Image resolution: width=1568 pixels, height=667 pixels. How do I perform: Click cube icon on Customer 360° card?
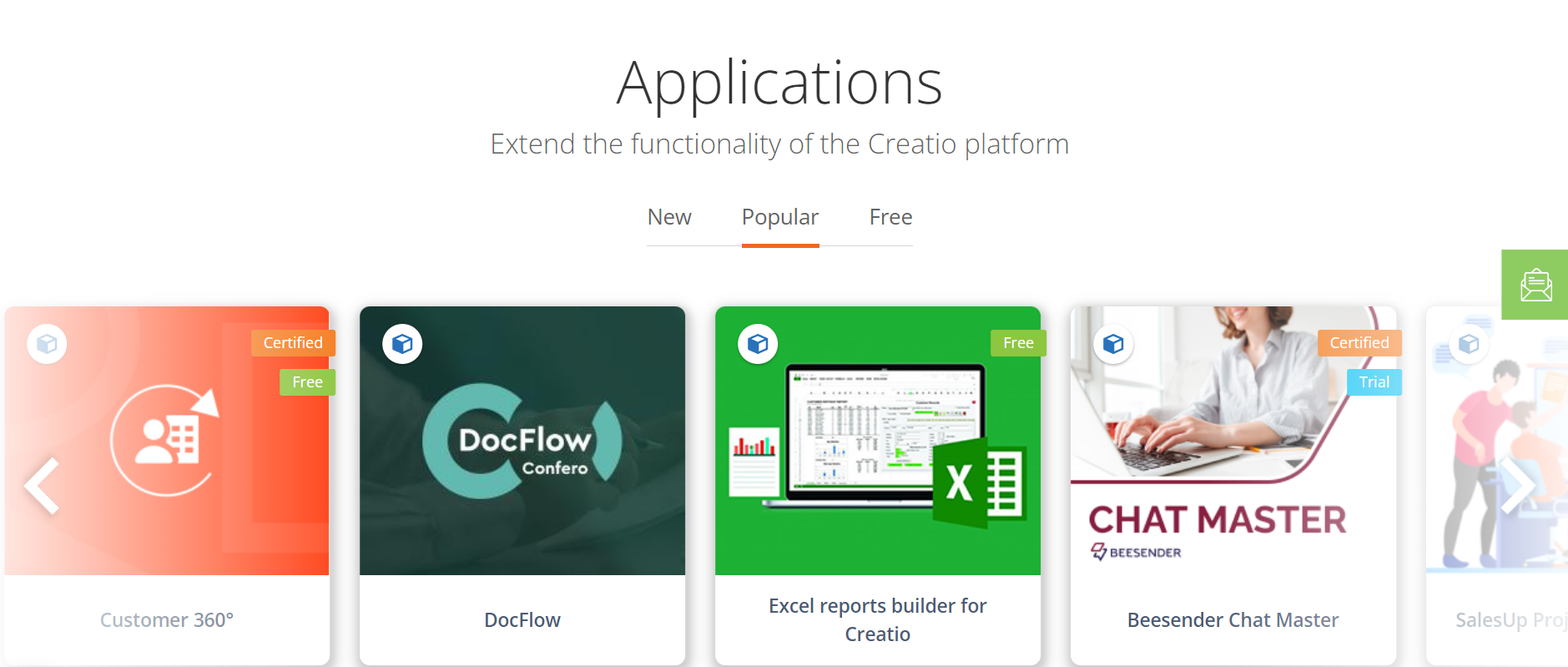click(x=48, y=344)
